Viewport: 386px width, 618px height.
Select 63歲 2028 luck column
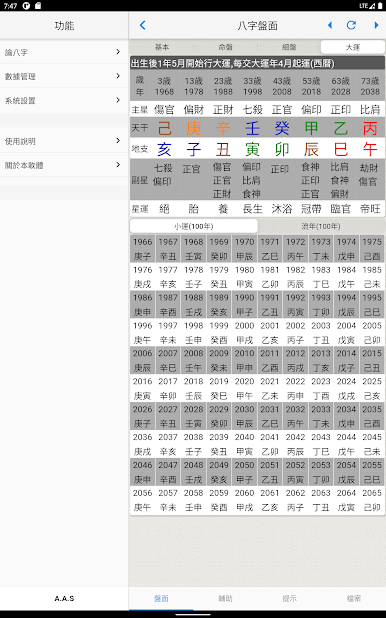coord(341,86)
